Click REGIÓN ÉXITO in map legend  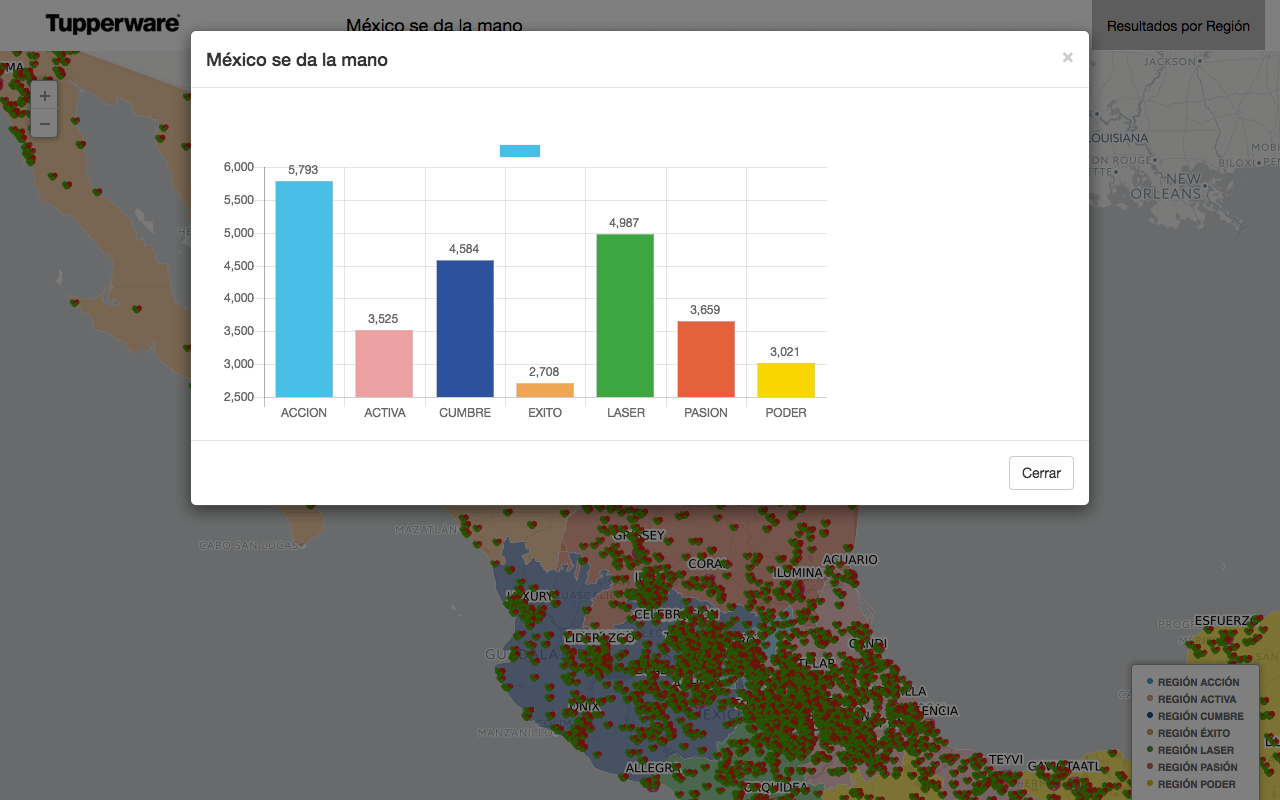point(1194,733)
